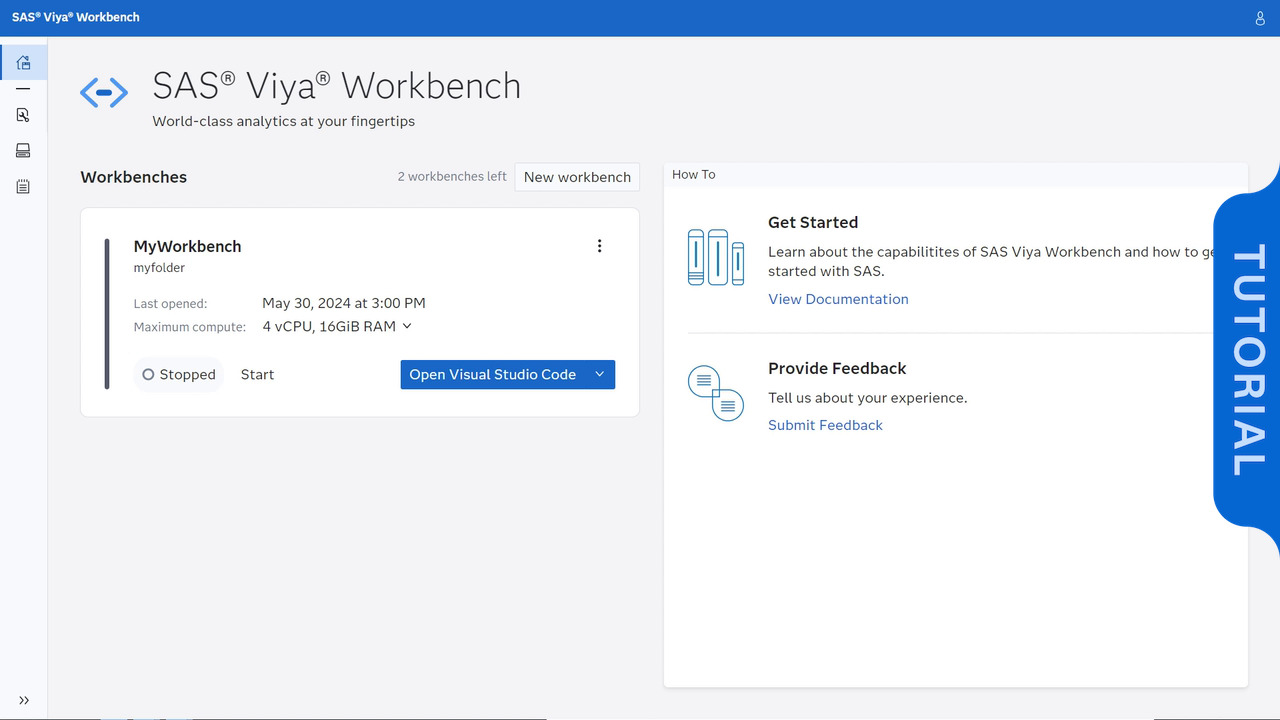The width and height of the screenshot is (1280, 720).
Task: Open Submit Feedback link
Action: pyautogui.click(x=825, y=425)
